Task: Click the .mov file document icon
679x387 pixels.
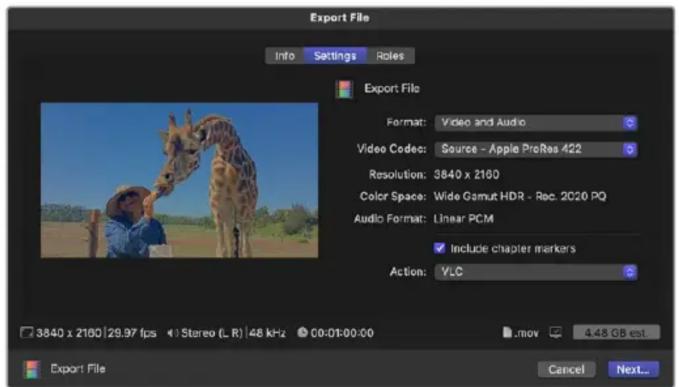Action: (507, 332)
